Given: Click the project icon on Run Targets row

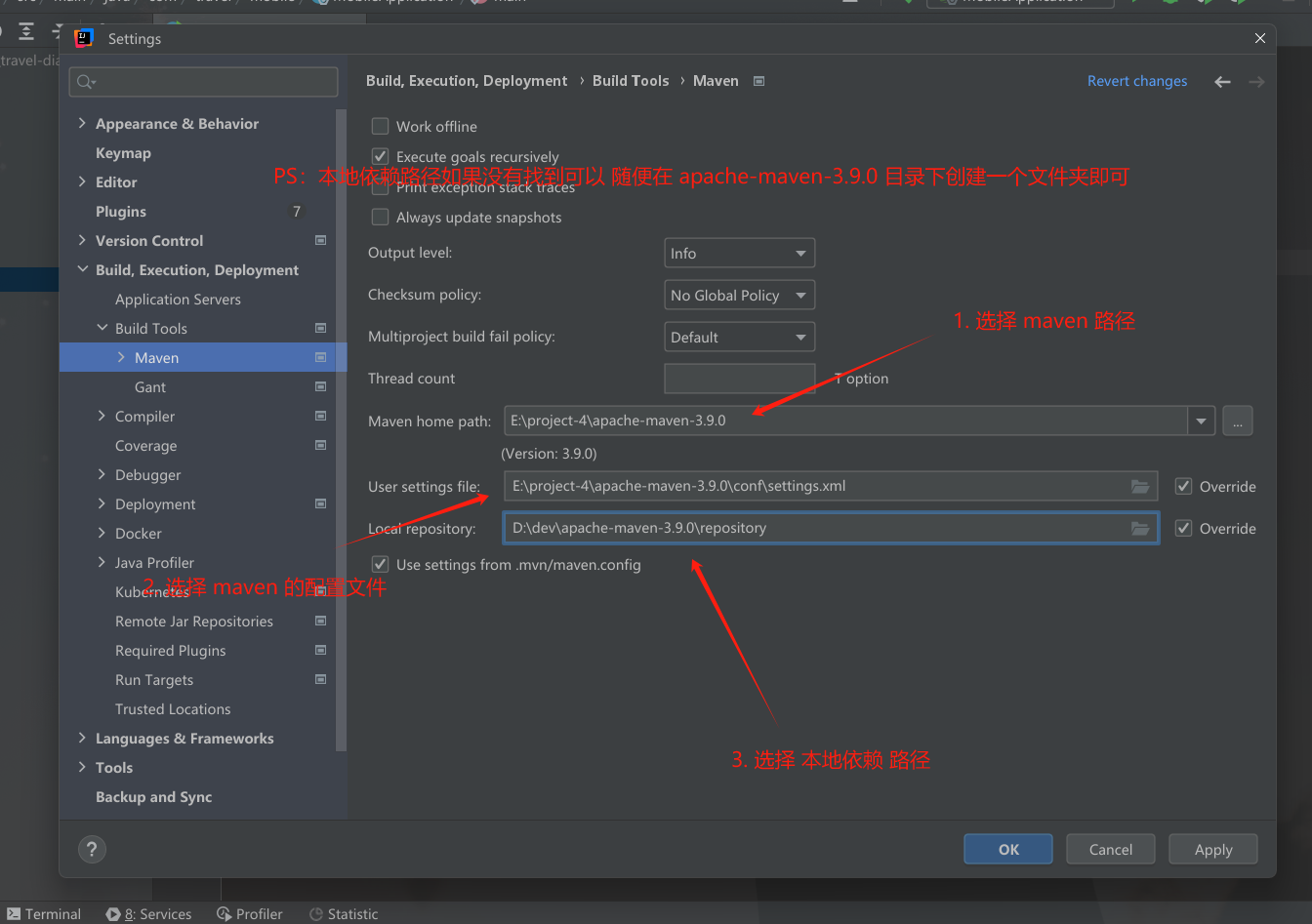Looking at the screenshot, I should (x=320, y=680).
